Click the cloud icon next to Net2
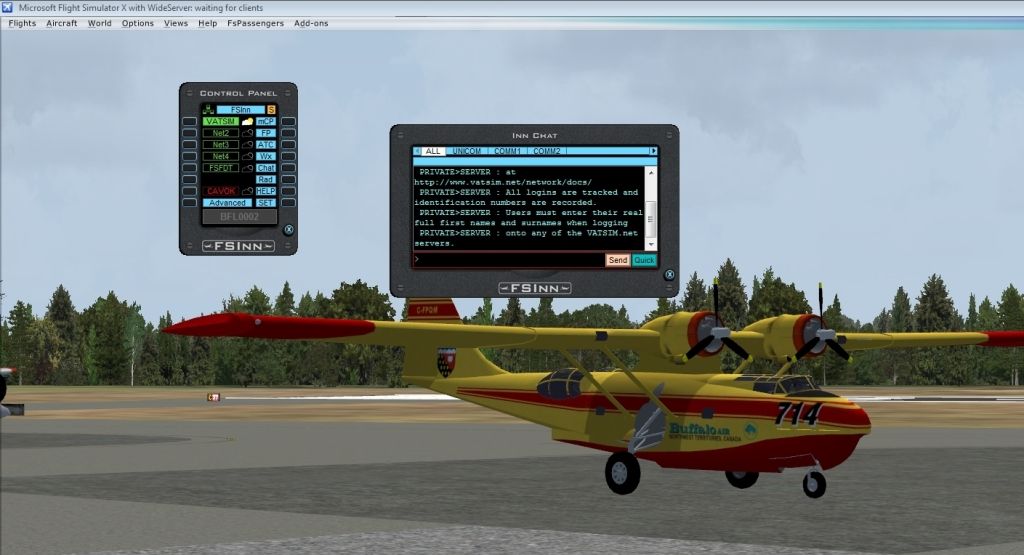 (248, 133)
